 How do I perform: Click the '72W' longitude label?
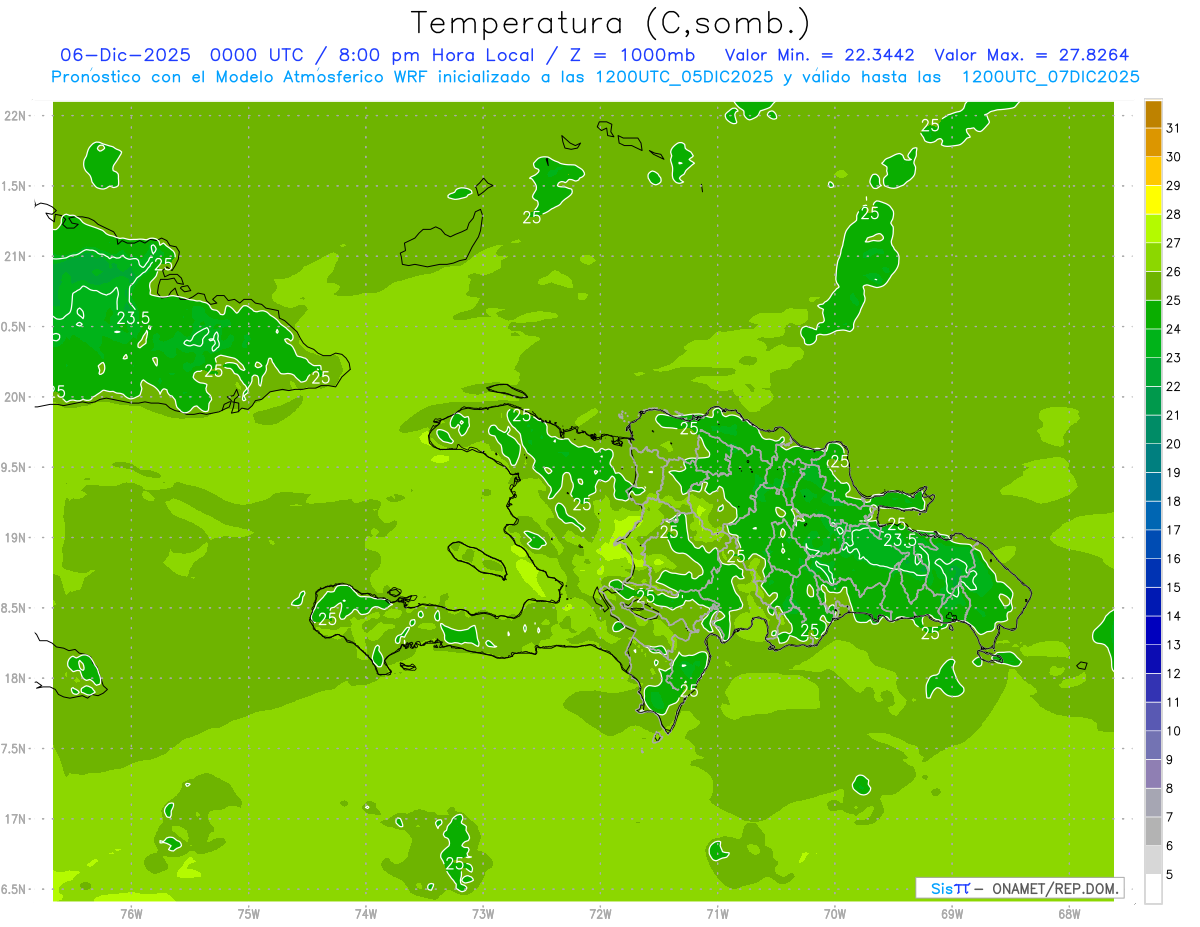601,914
